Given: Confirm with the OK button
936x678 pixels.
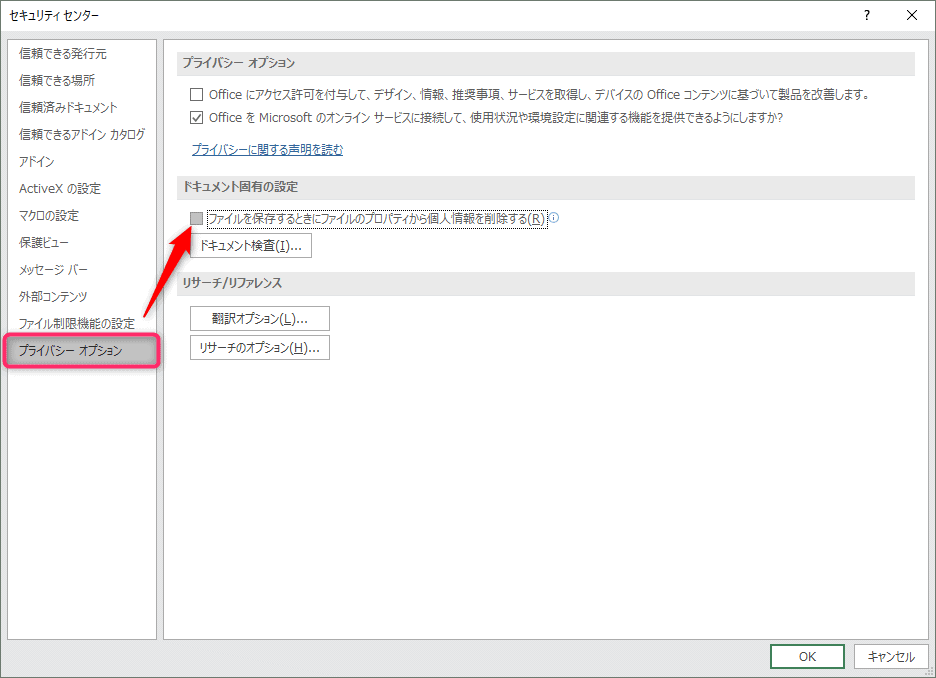Looking at the screenshot, I should pyautogui.click(x=807, y=657).
